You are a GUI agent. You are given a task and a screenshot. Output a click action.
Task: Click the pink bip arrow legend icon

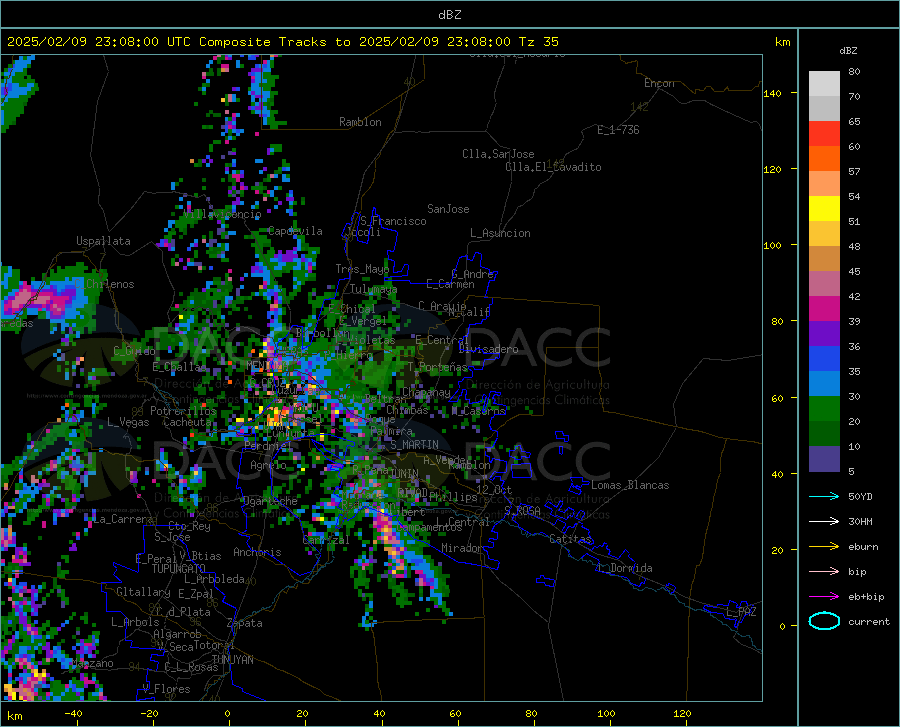click(824, 572)
